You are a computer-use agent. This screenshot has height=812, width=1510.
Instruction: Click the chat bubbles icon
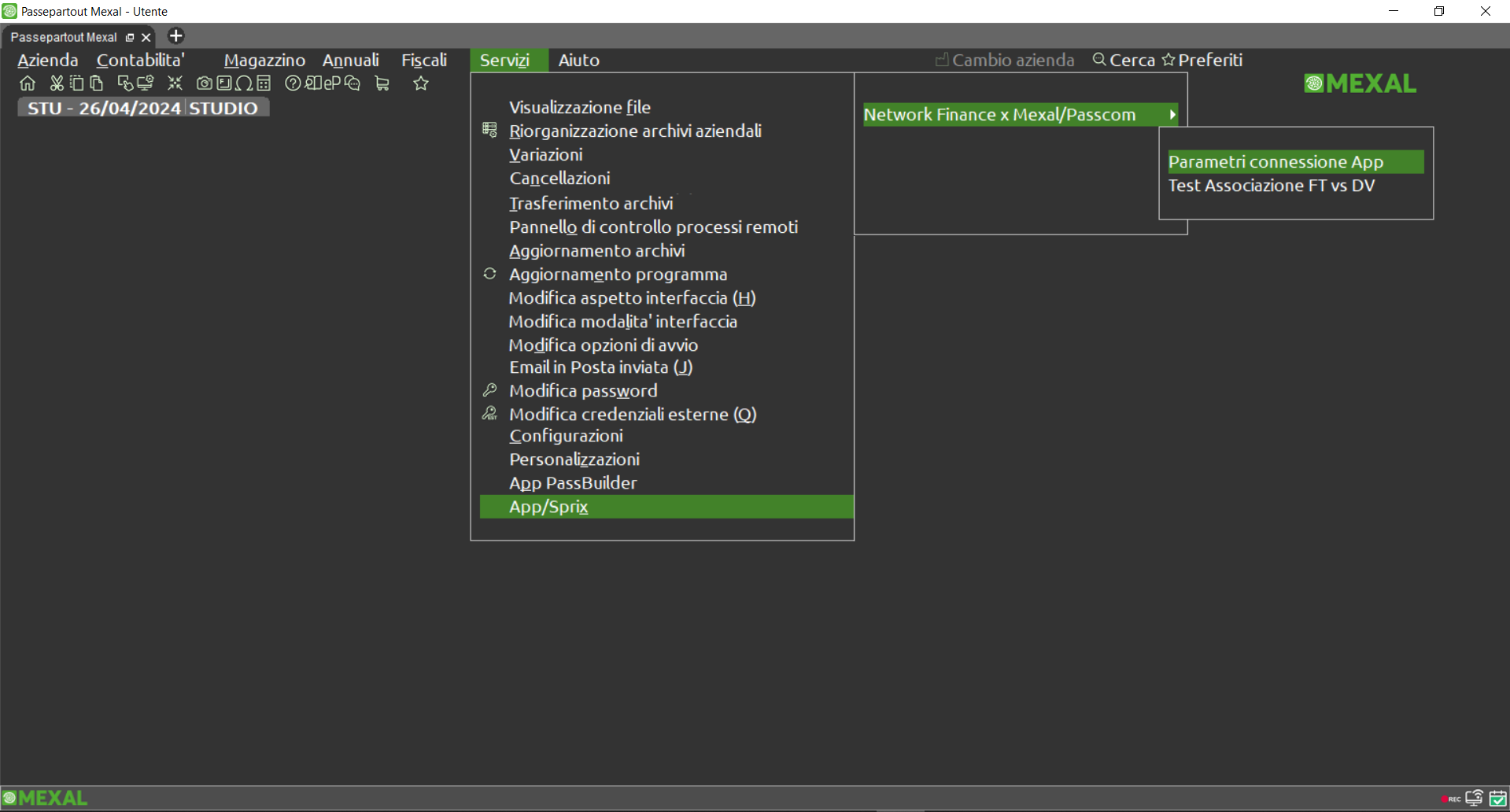[x=353, y=83]
